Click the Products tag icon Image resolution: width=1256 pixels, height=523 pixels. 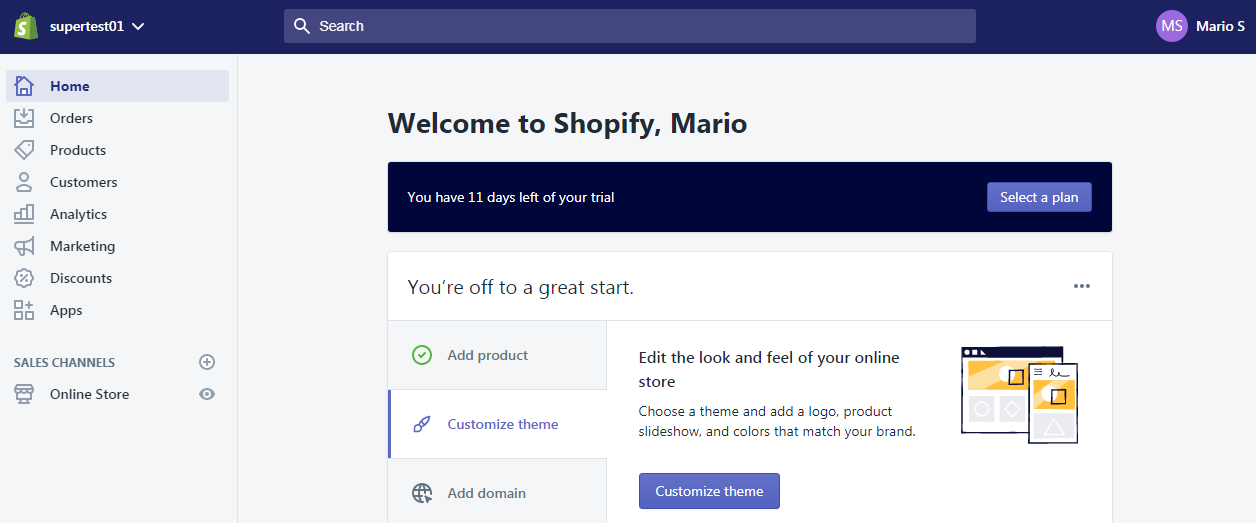click(24, 150)
